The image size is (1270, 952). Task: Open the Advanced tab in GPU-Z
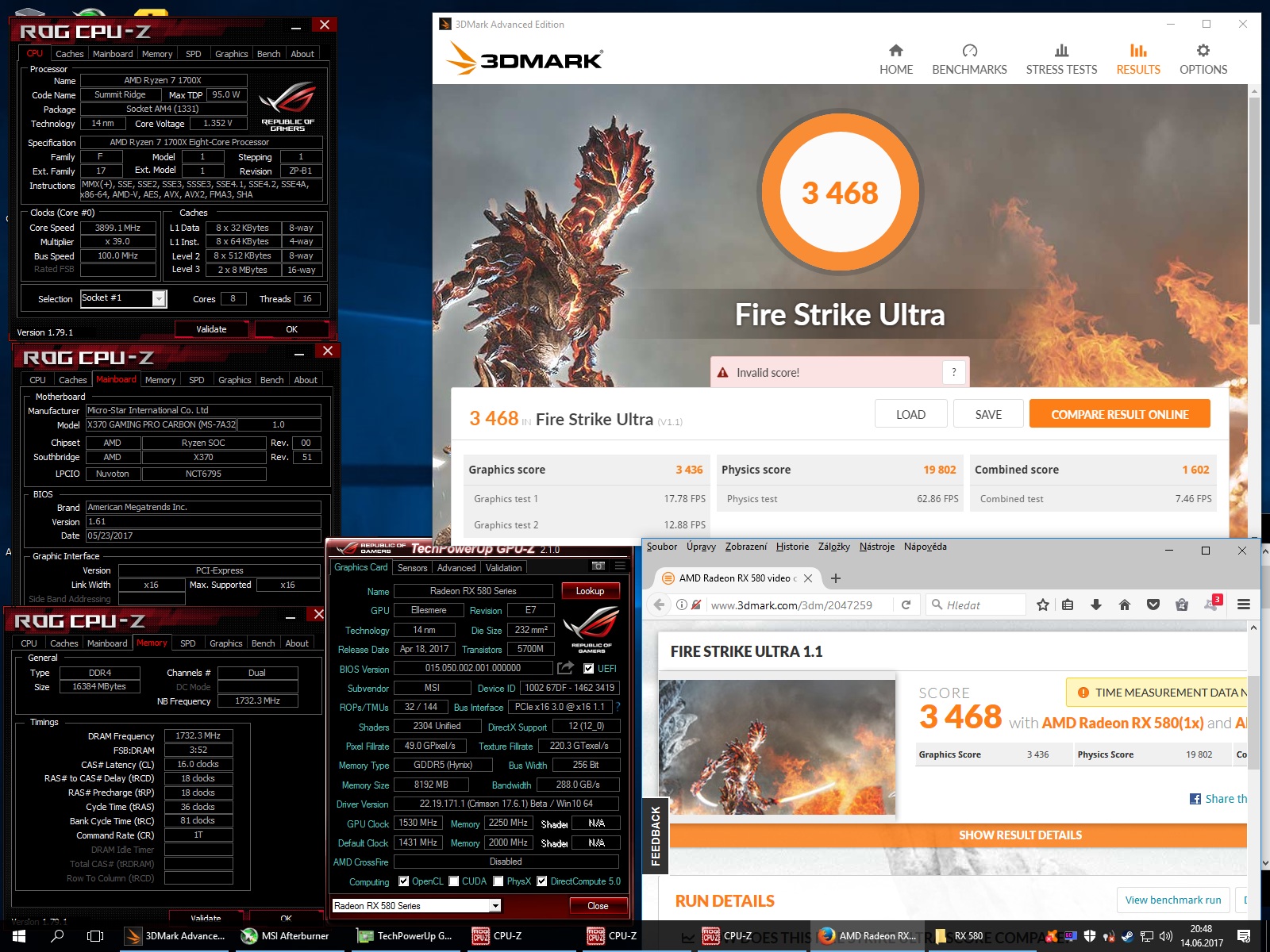pos(456,567)
